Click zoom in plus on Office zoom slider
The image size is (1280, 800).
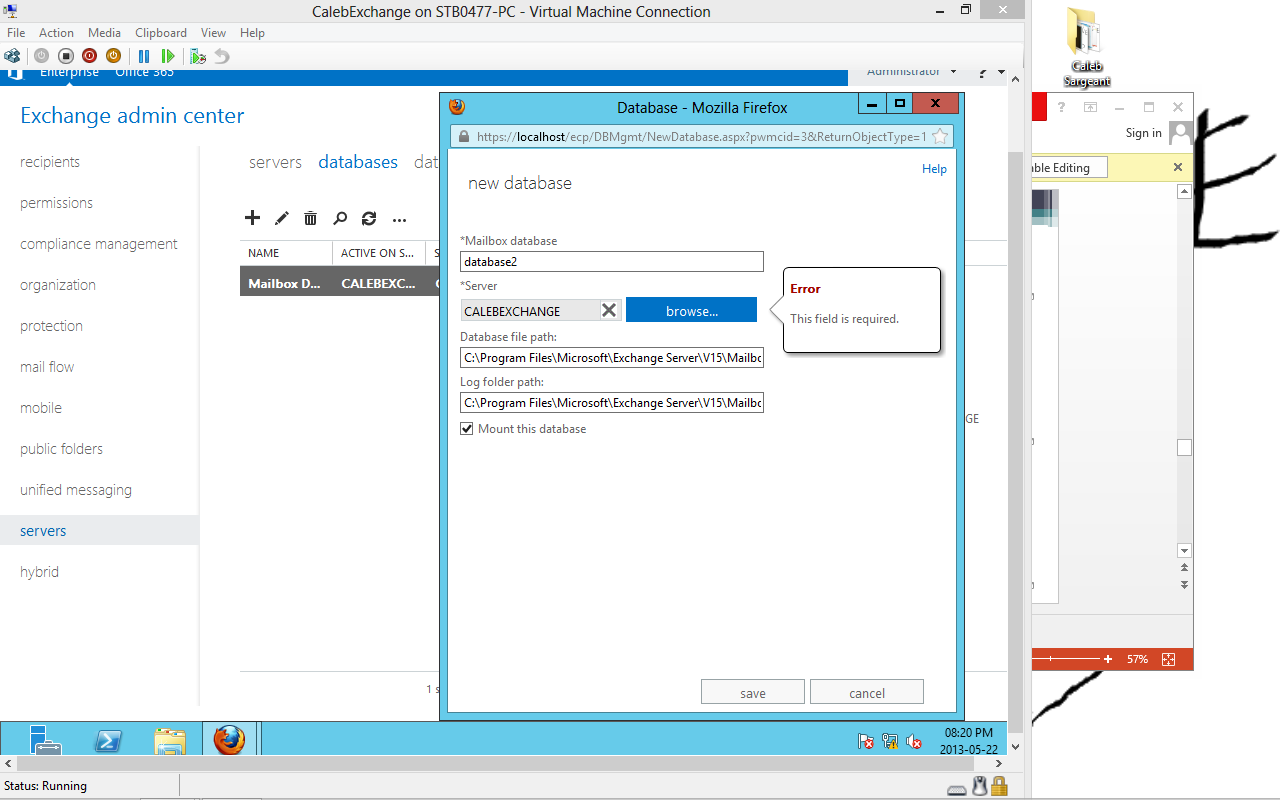point(1108,659)
